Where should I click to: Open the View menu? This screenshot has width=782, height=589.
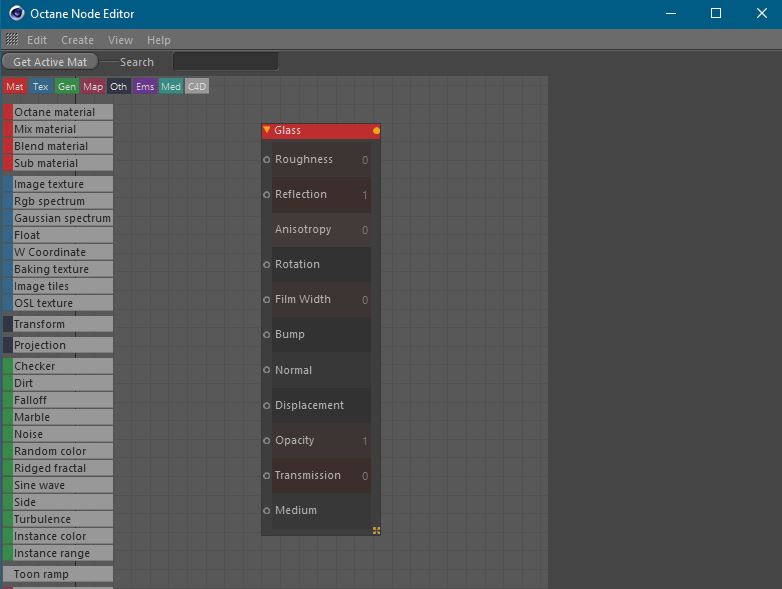click(x=120, y=40)
